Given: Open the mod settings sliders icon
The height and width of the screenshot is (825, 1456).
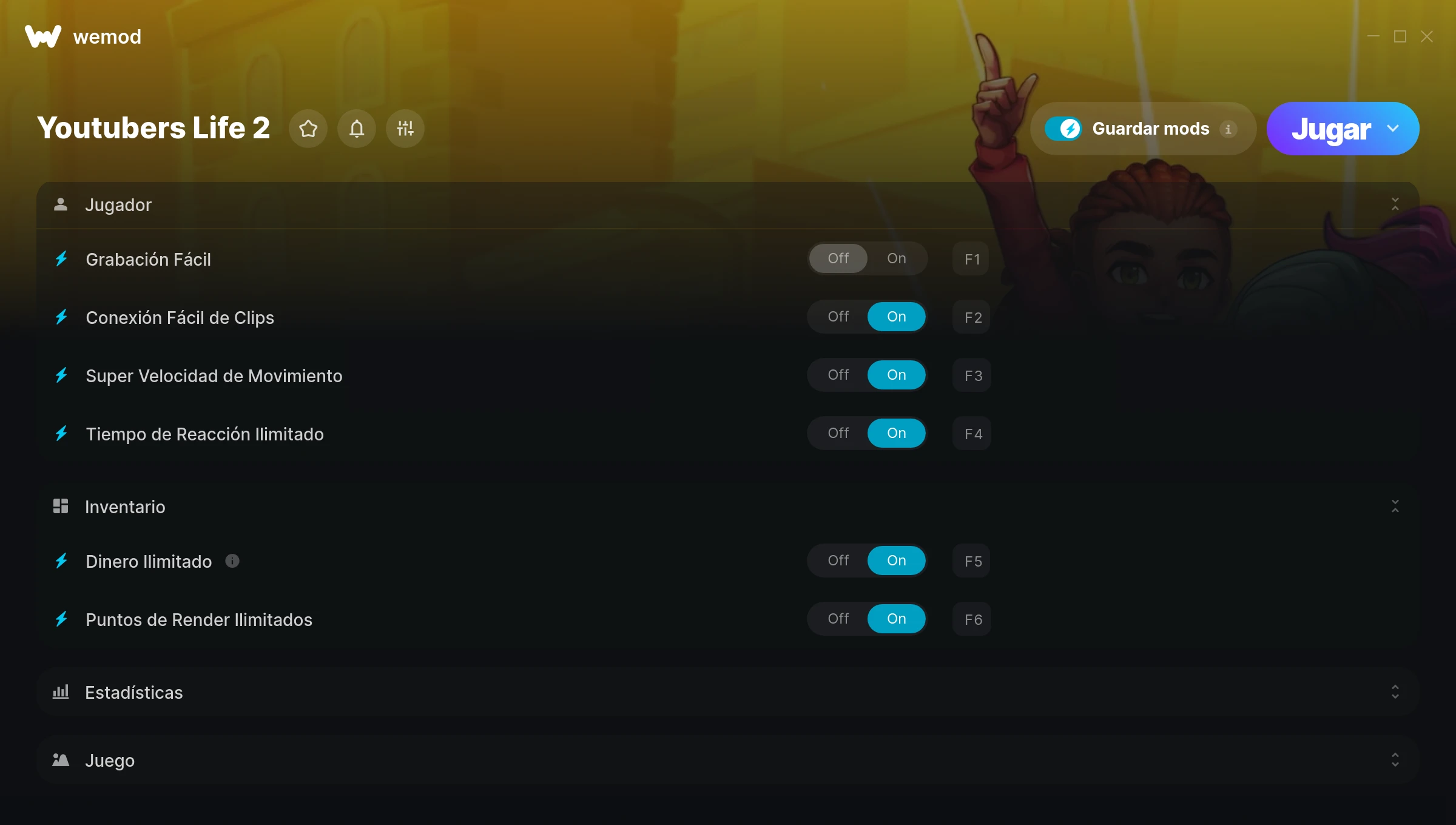Looking at the screenshot, I should click(405, 129).
